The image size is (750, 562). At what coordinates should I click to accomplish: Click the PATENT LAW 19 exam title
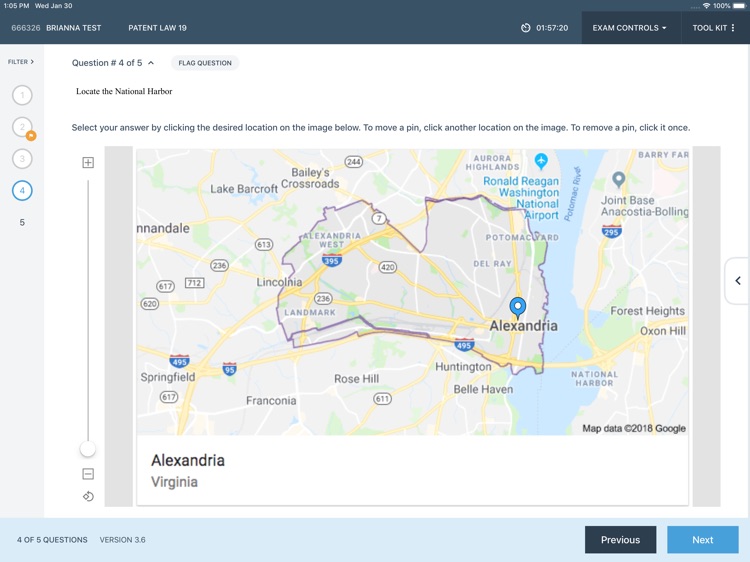(157, 28)
